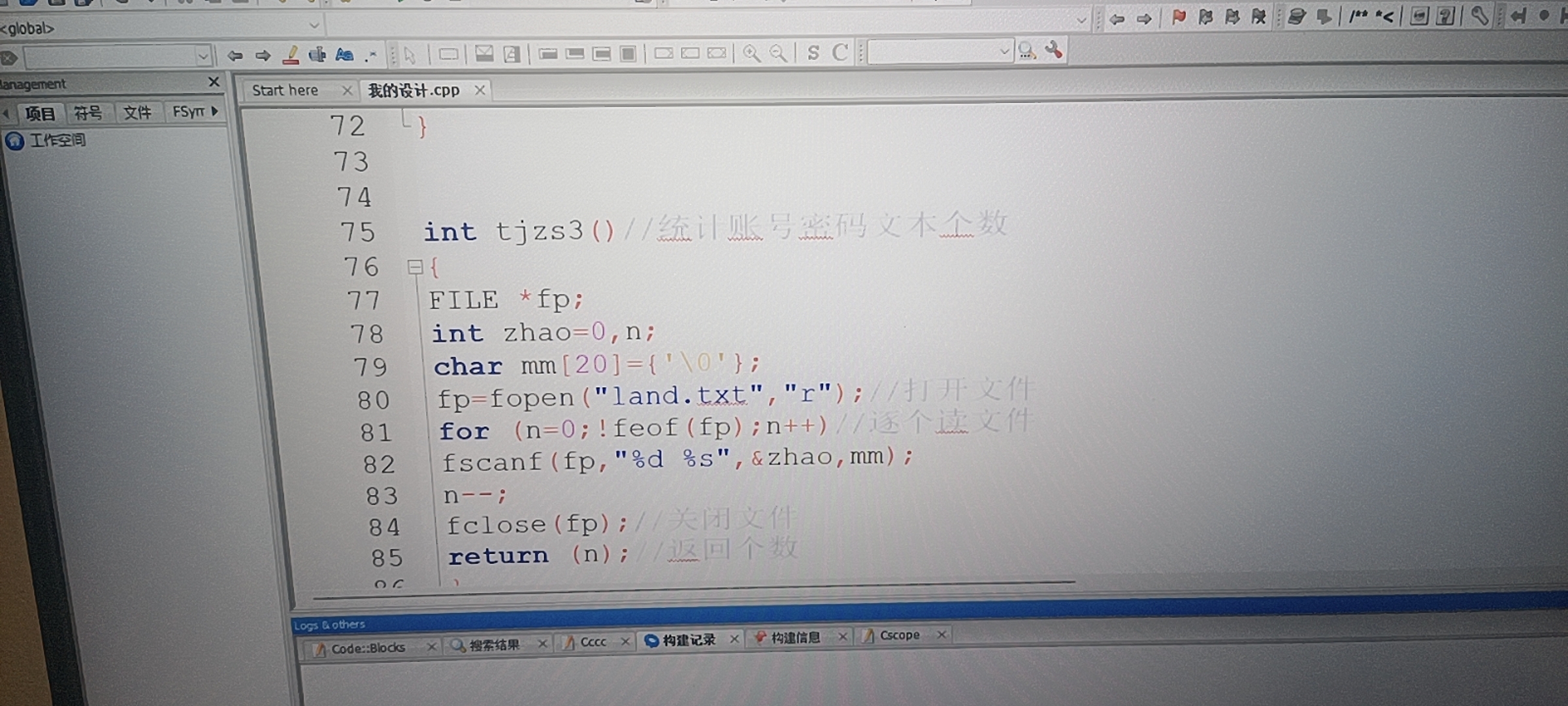Select the 符号 management tab

click(88, 113)
